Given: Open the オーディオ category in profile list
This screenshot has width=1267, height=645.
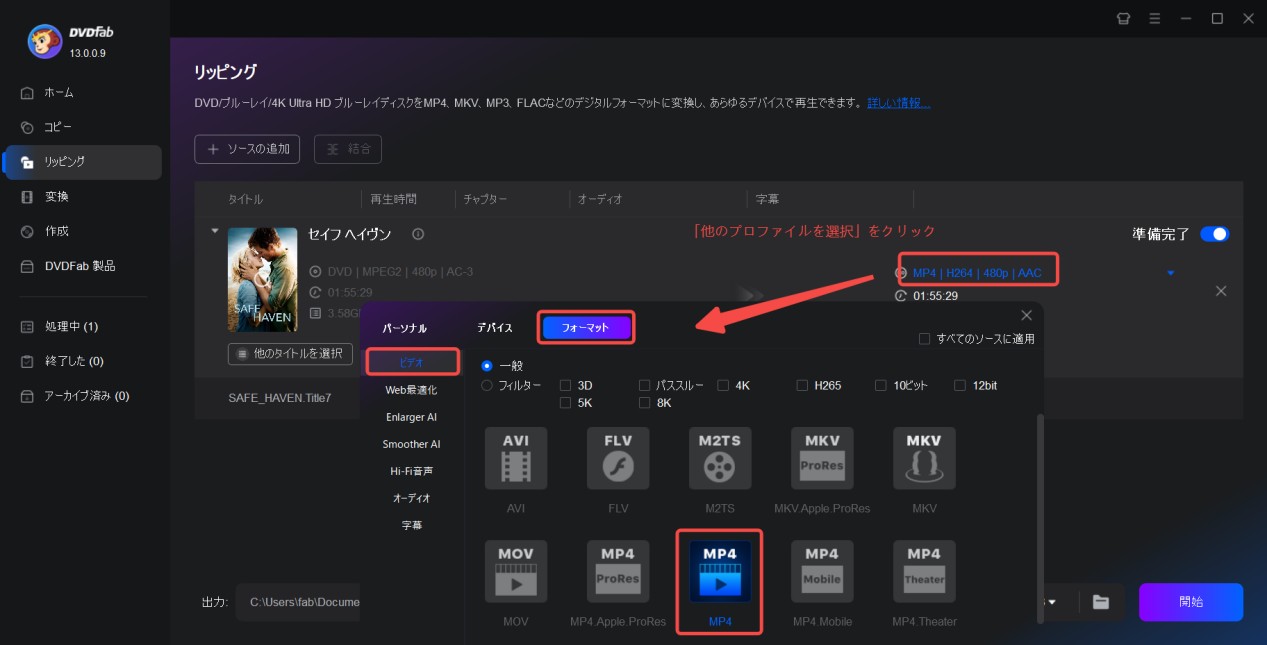Looking at the screenshot, I should tap(411, 497).
